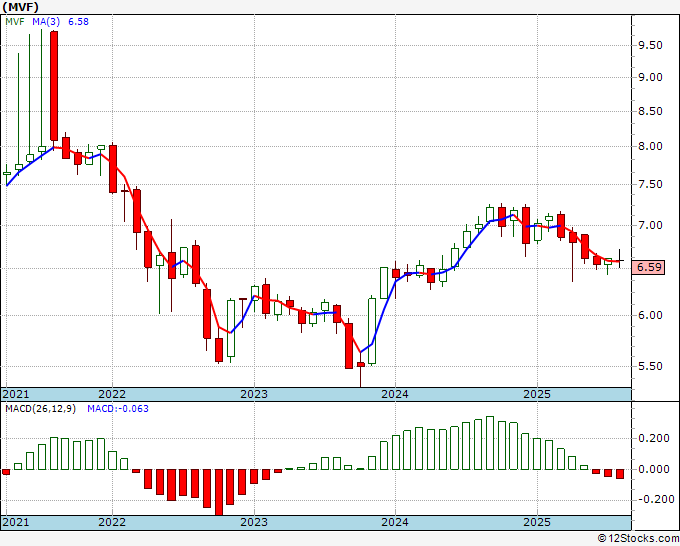Click the current price tag 6.59
The image size is (680, 546).
[648, 267]
